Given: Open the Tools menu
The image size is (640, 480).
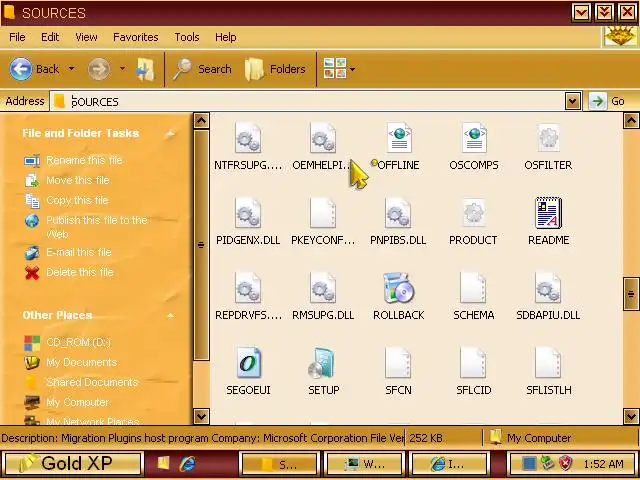Looking at the screenshot, I should (x=187, y=37).
